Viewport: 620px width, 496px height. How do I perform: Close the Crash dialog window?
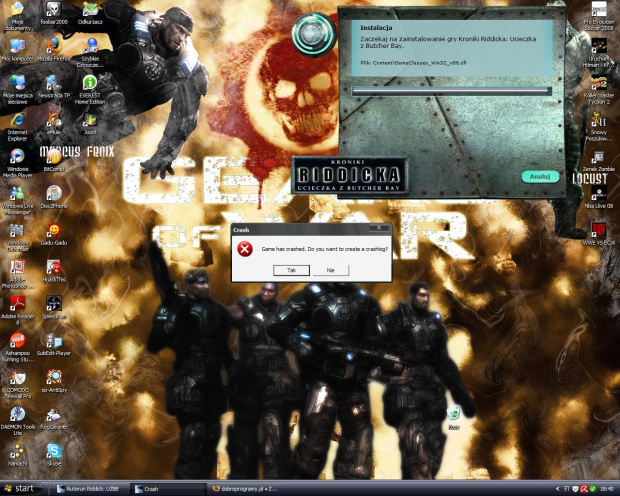pyautogui.click(x=379, y=228)
